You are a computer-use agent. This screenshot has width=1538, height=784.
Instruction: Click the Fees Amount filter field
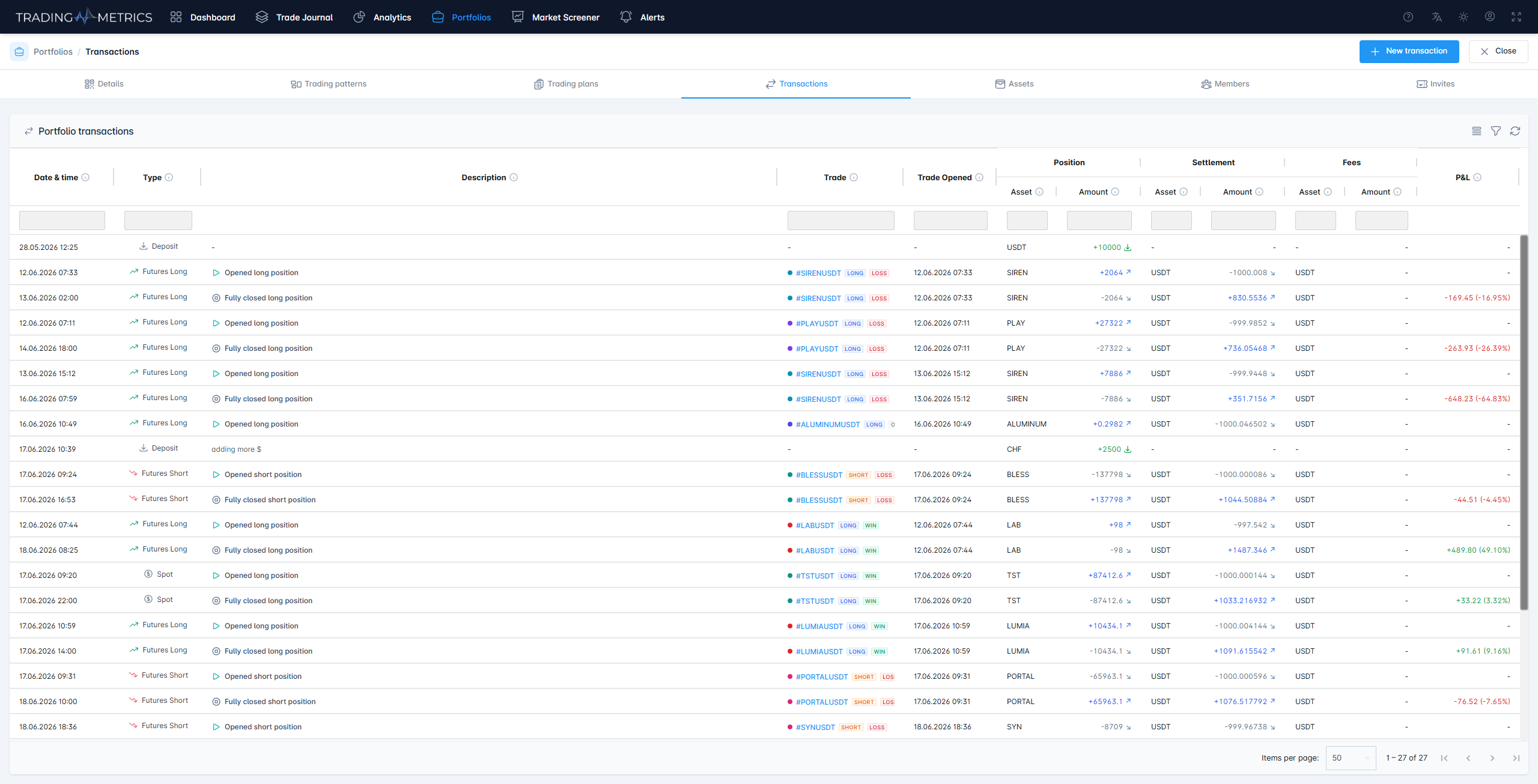coord(1382,220)
